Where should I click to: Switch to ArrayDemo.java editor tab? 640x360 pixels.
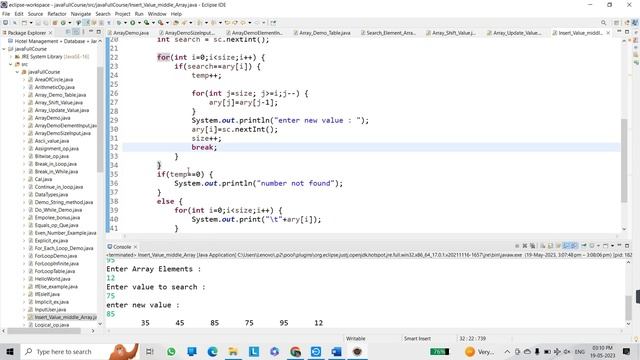[x=128, y=33]
